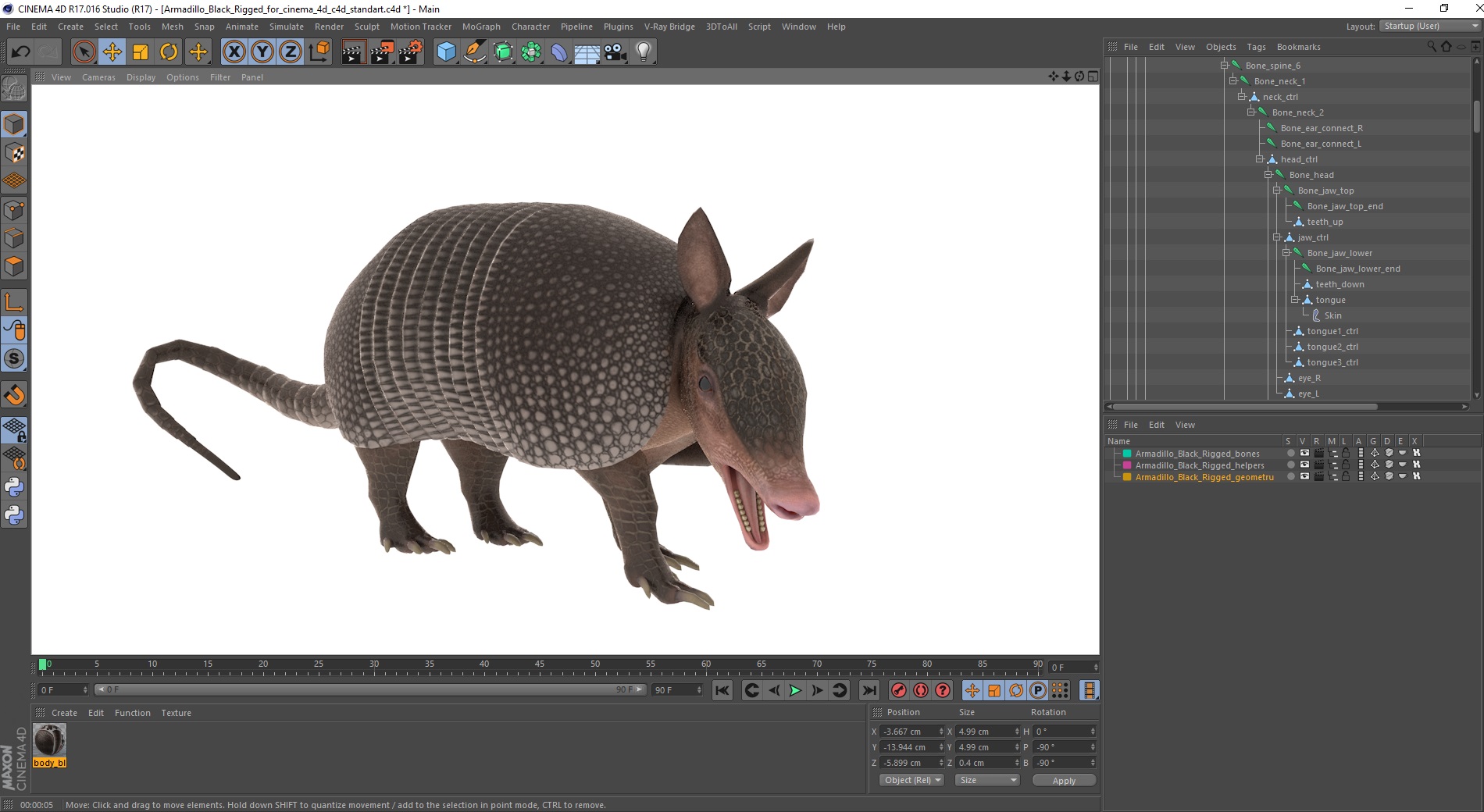Screen dimensions: 1484x812
Task: Click the Object Manager horizontal scrollbar
Action: [1245, 406]
